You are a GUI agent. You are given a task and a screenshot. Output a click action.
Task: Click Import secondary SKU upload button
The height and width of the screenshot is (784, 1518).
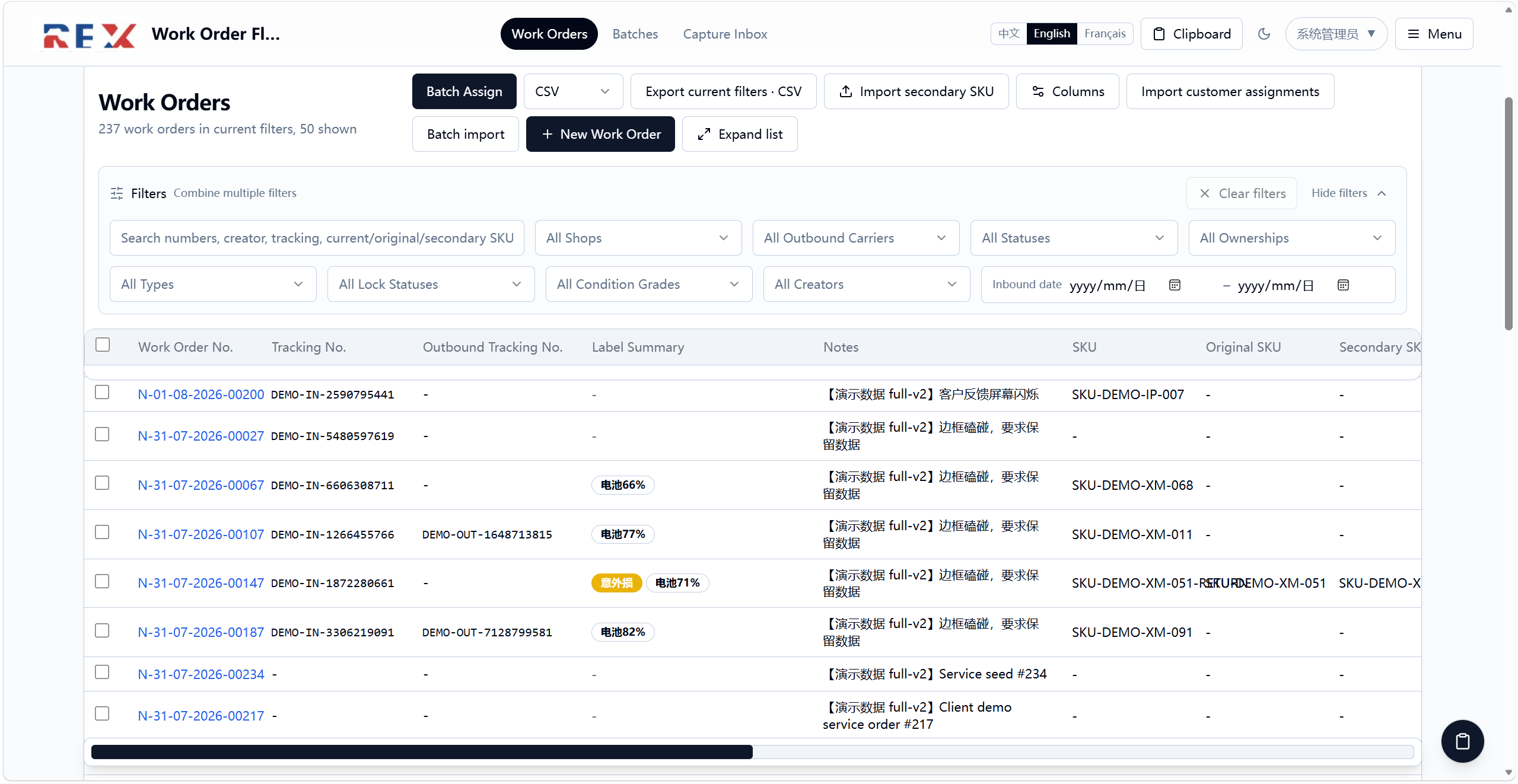[916, 91]
